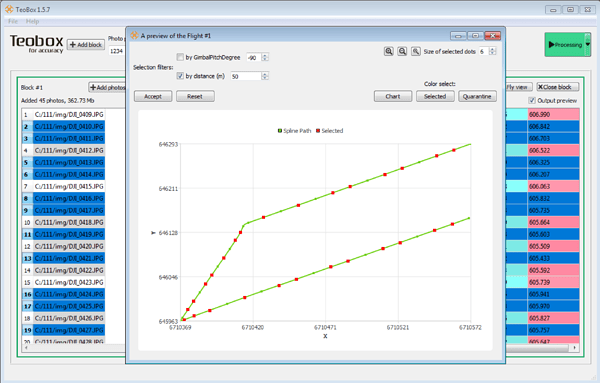Click the 605.509 value cell
Viewport: 600px width, 383px height.
tap(553, 246)
